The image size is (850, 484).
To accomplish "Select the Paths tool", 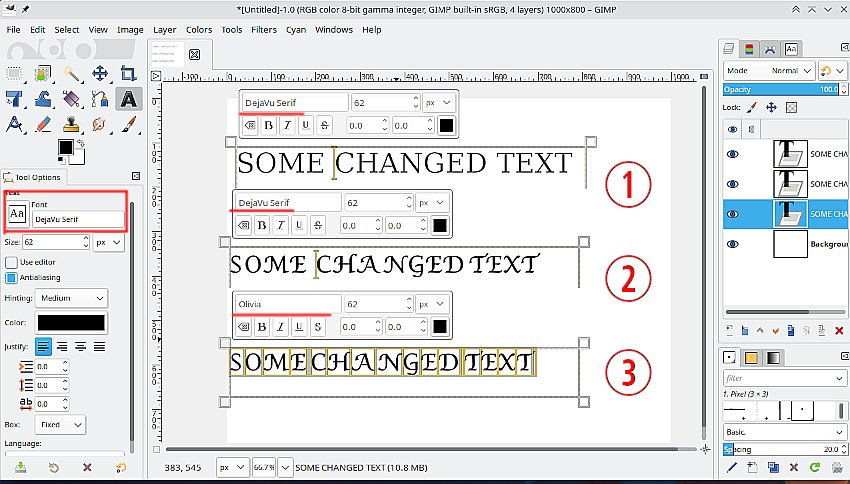I will point(100,99).
